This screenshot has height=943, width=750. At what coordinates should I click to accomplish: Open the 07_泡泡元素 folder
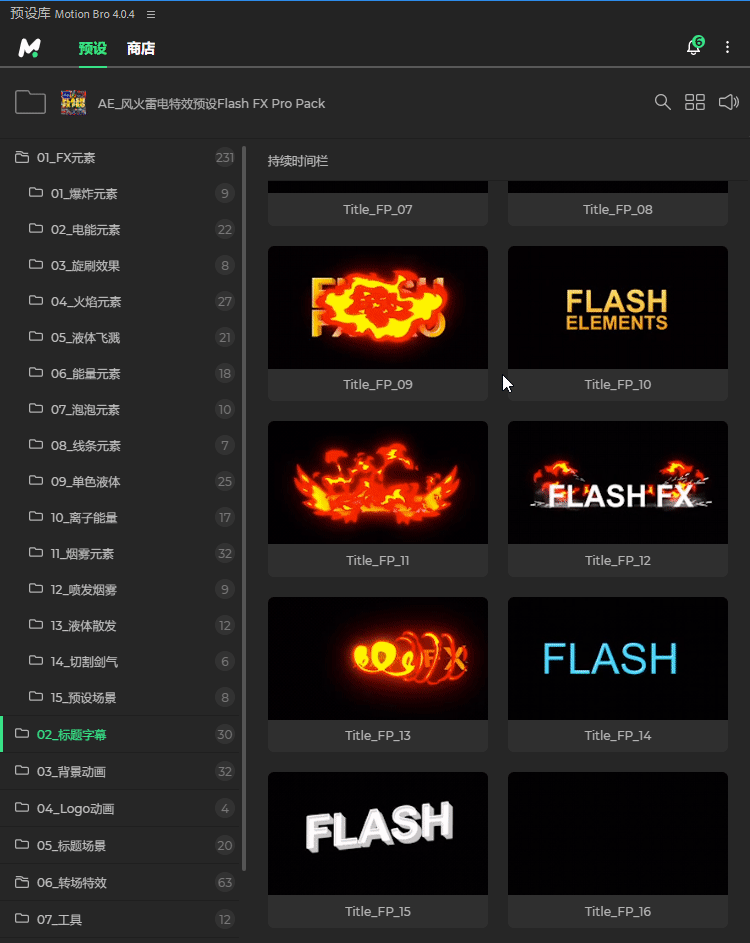pos(120,410)
